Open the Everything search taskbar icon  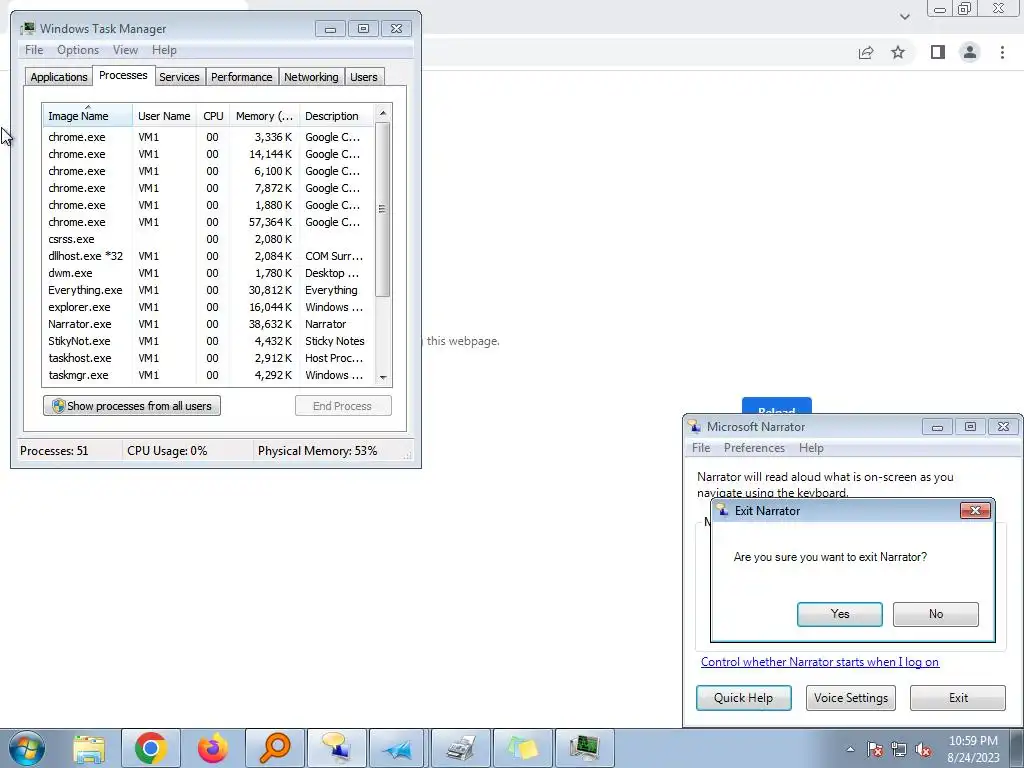275,748
